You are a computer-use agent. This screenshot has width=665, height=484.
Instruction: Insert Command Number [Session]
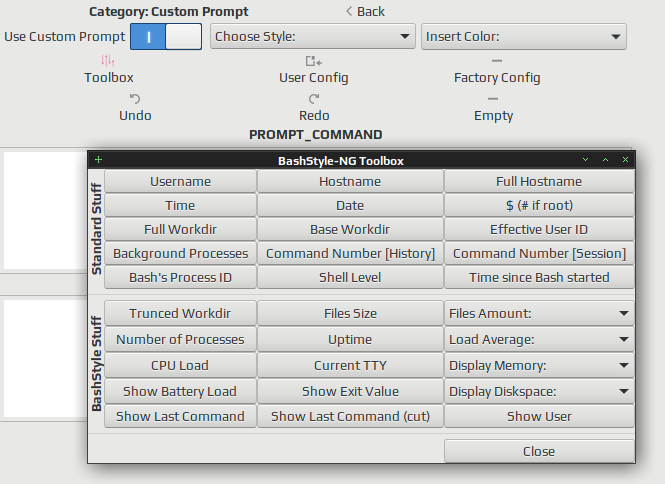[x=539, y=253]
